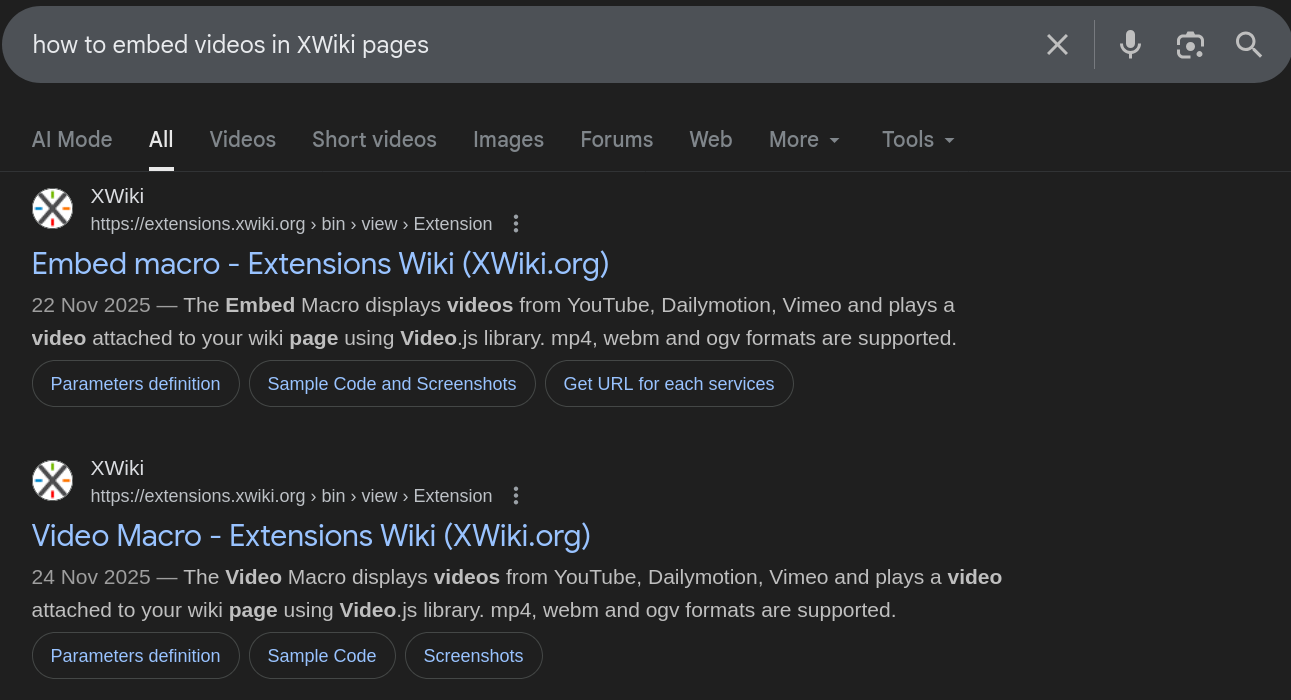Expand the Tools dropdown
Viewport: 1291px width, 700px height.
point(919,139)
